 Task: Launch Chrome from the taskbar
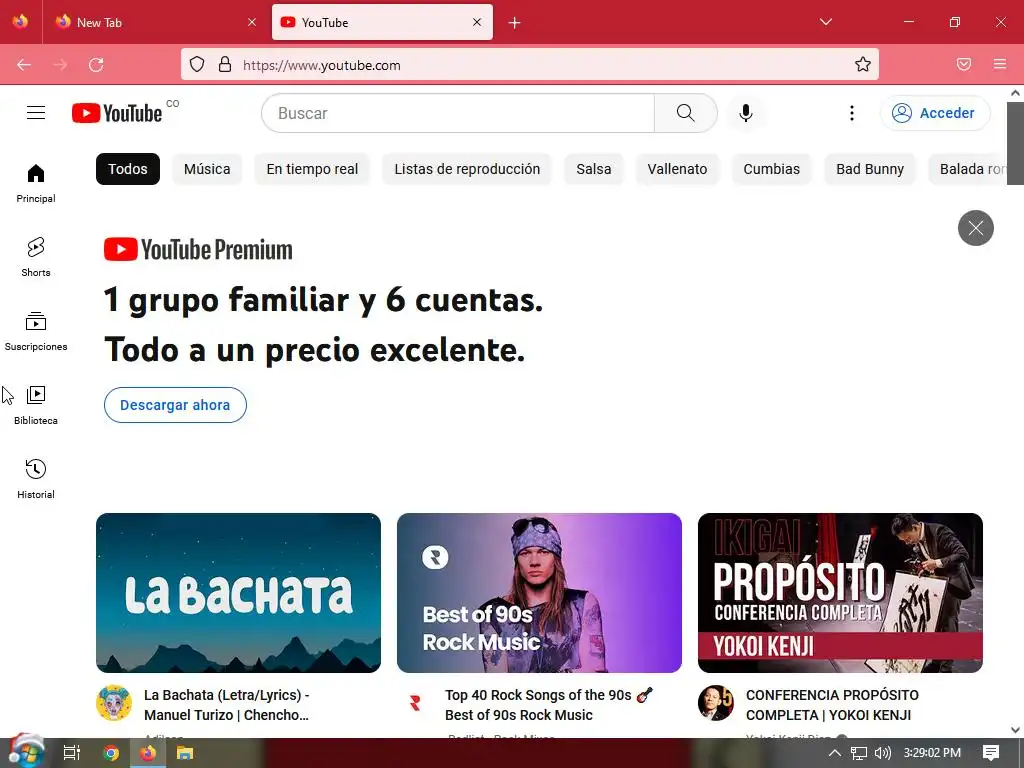(x=111, y=753)
